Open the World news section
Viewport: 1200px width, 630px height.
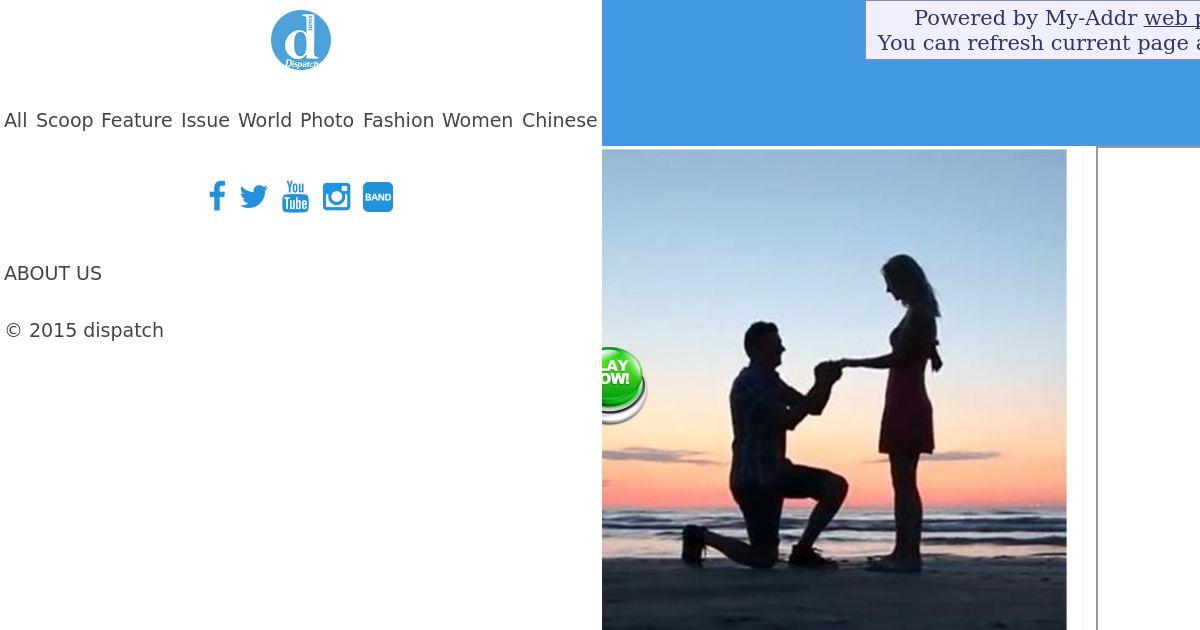coord(265,120)
